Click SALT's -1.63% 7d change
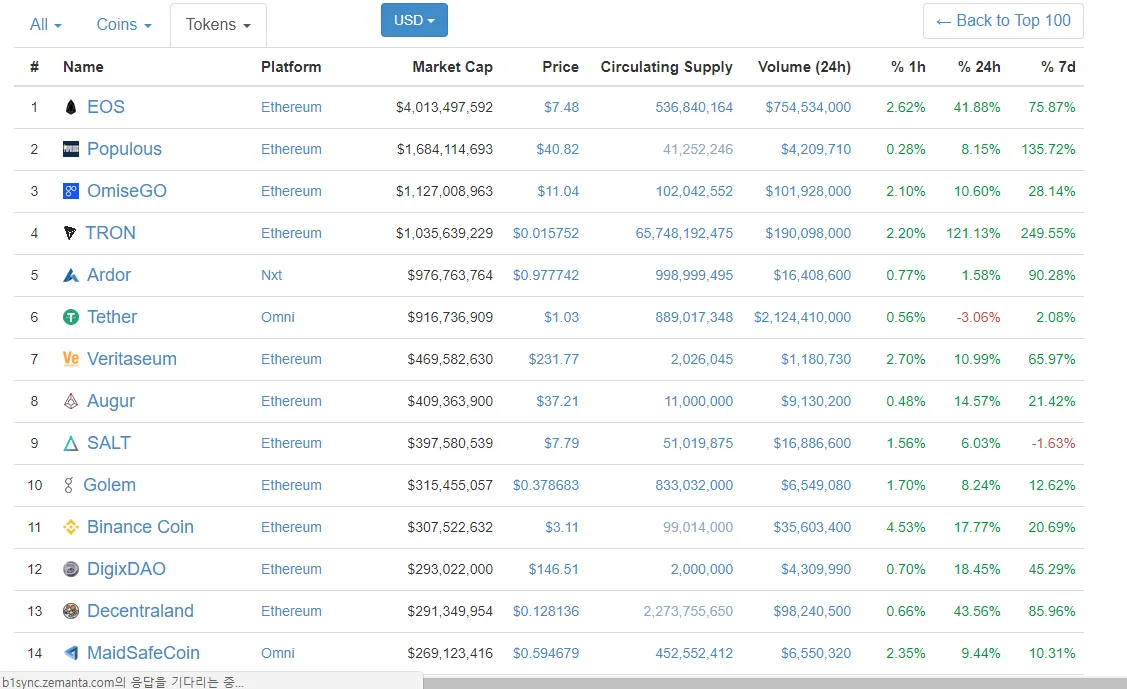The height and width of the screenshot is (689, 1127). pyautogui.click(x=1054, y=443)
